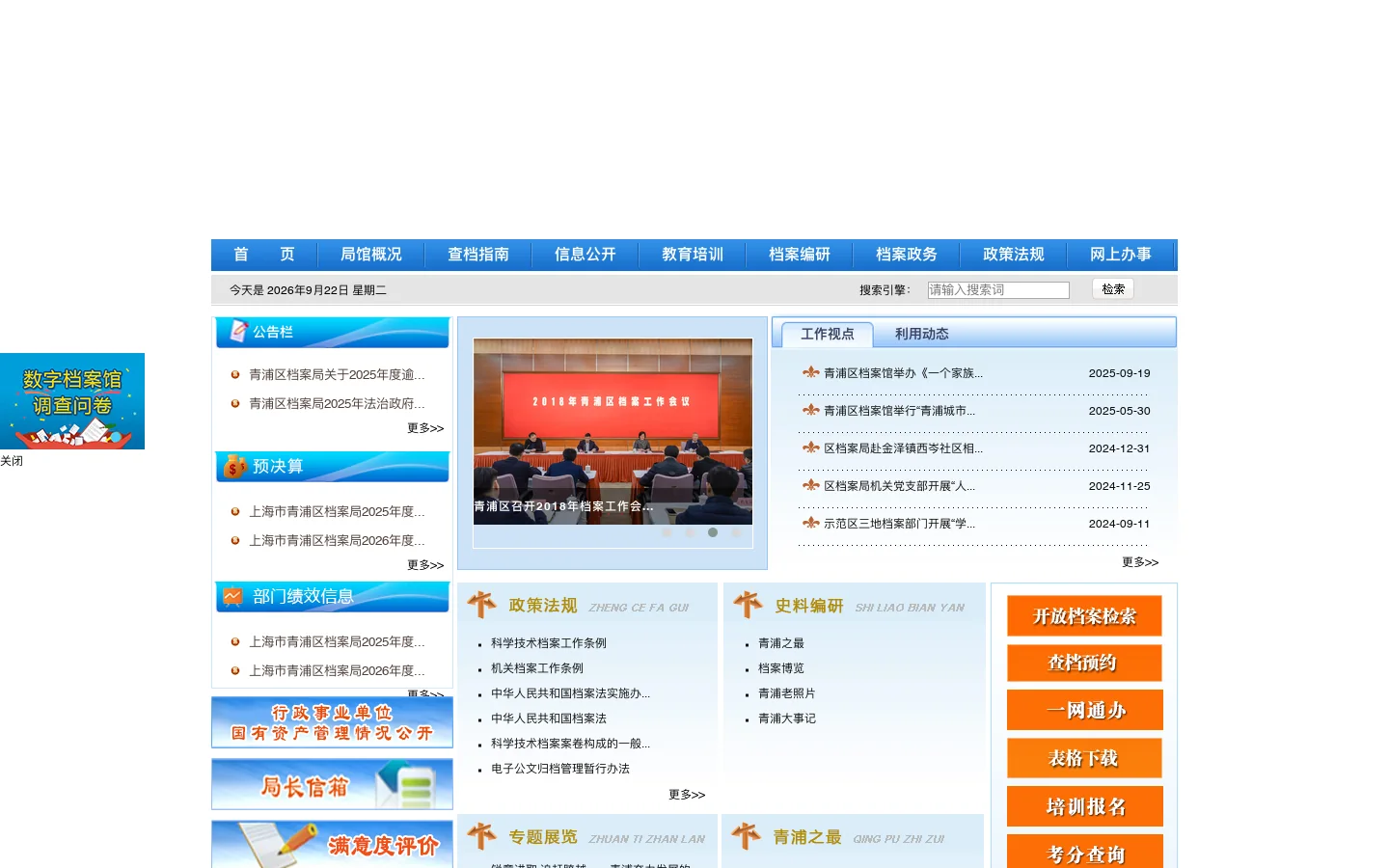
Task: Click the 开放档案检索 orange button
Action: click(x=1084, y=616)
